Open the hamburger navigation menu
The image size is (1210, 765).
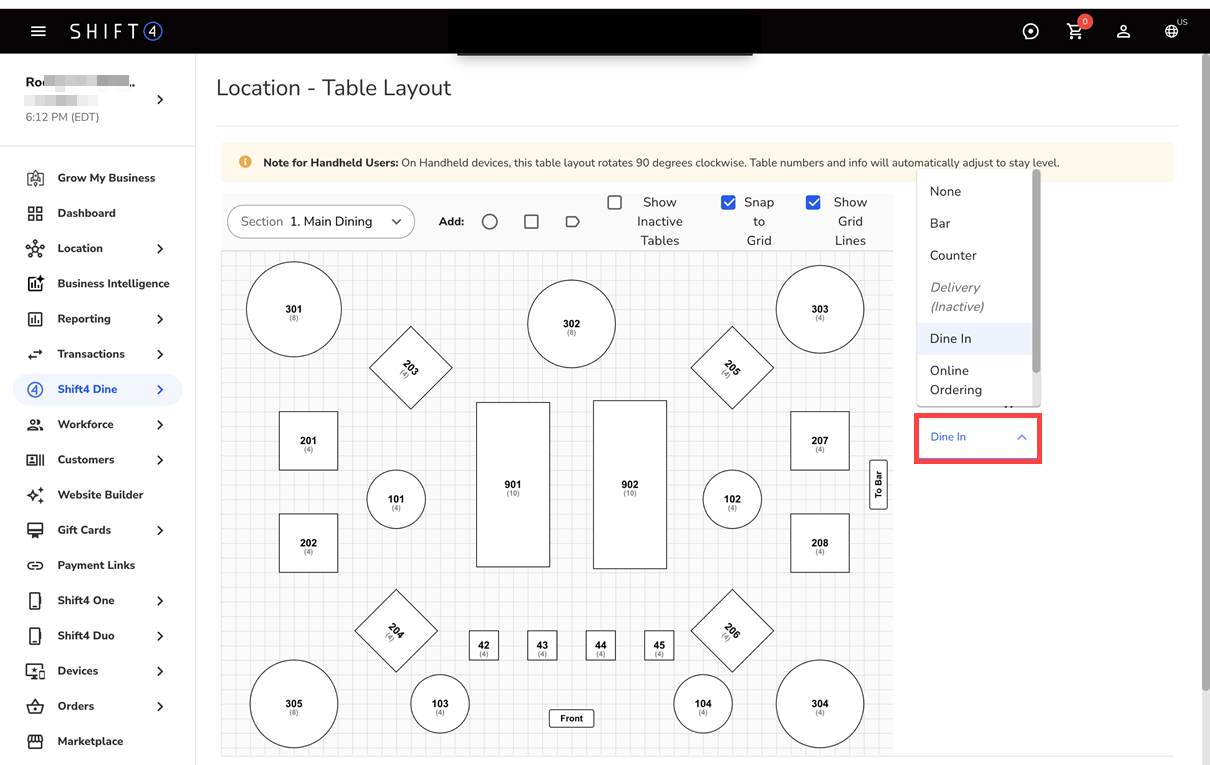tap(38, 31)
